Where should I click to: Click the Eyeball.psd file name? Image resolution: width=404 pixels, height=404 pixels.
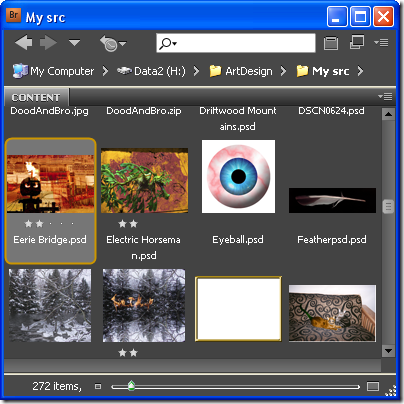coord(238,240)
